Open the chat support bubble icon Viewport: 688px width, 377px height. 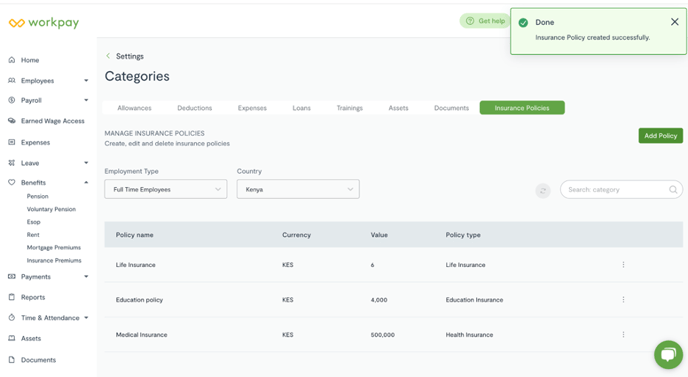[x=668, y=355]
